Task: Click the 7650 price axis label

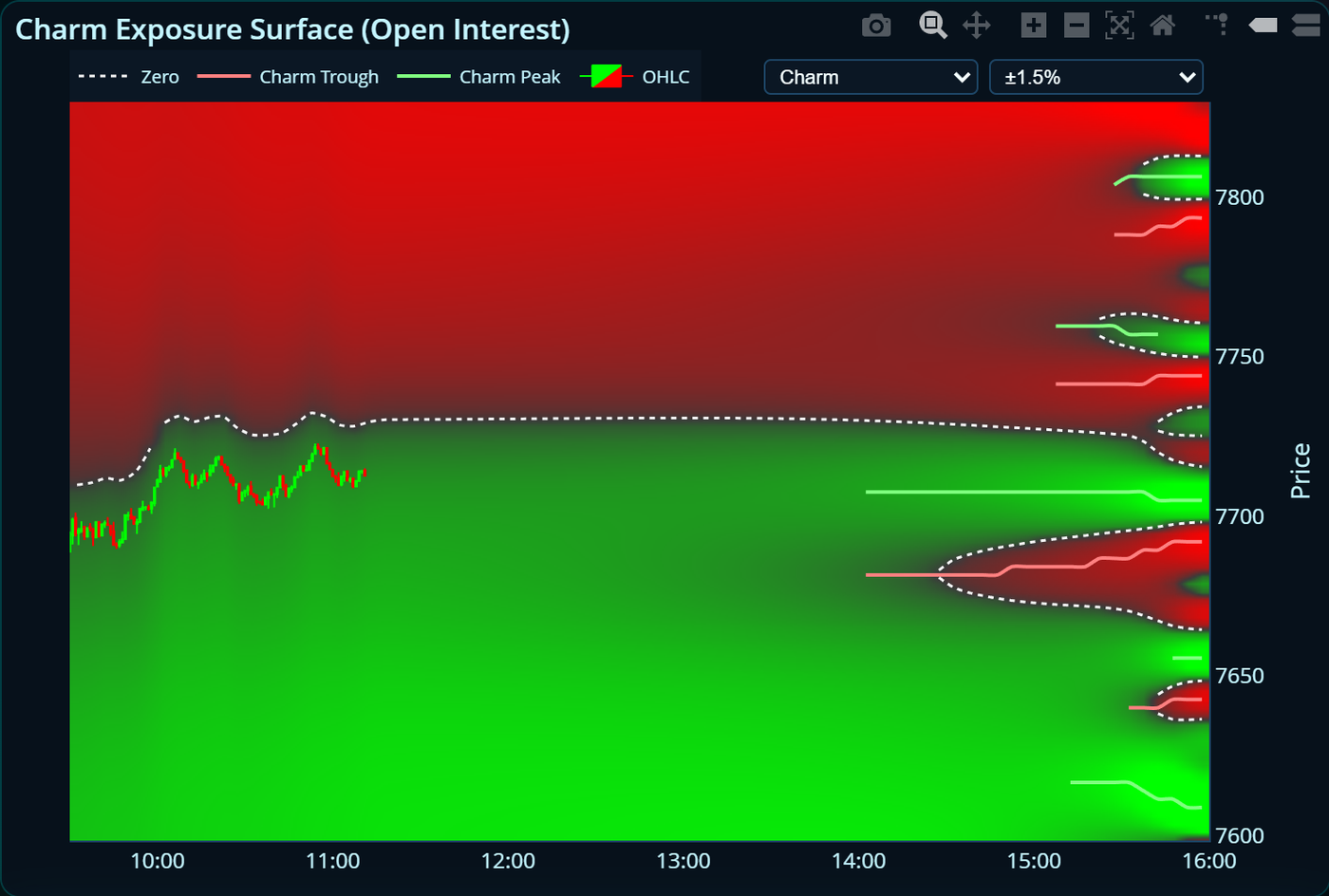Action: click(1240, 676)
